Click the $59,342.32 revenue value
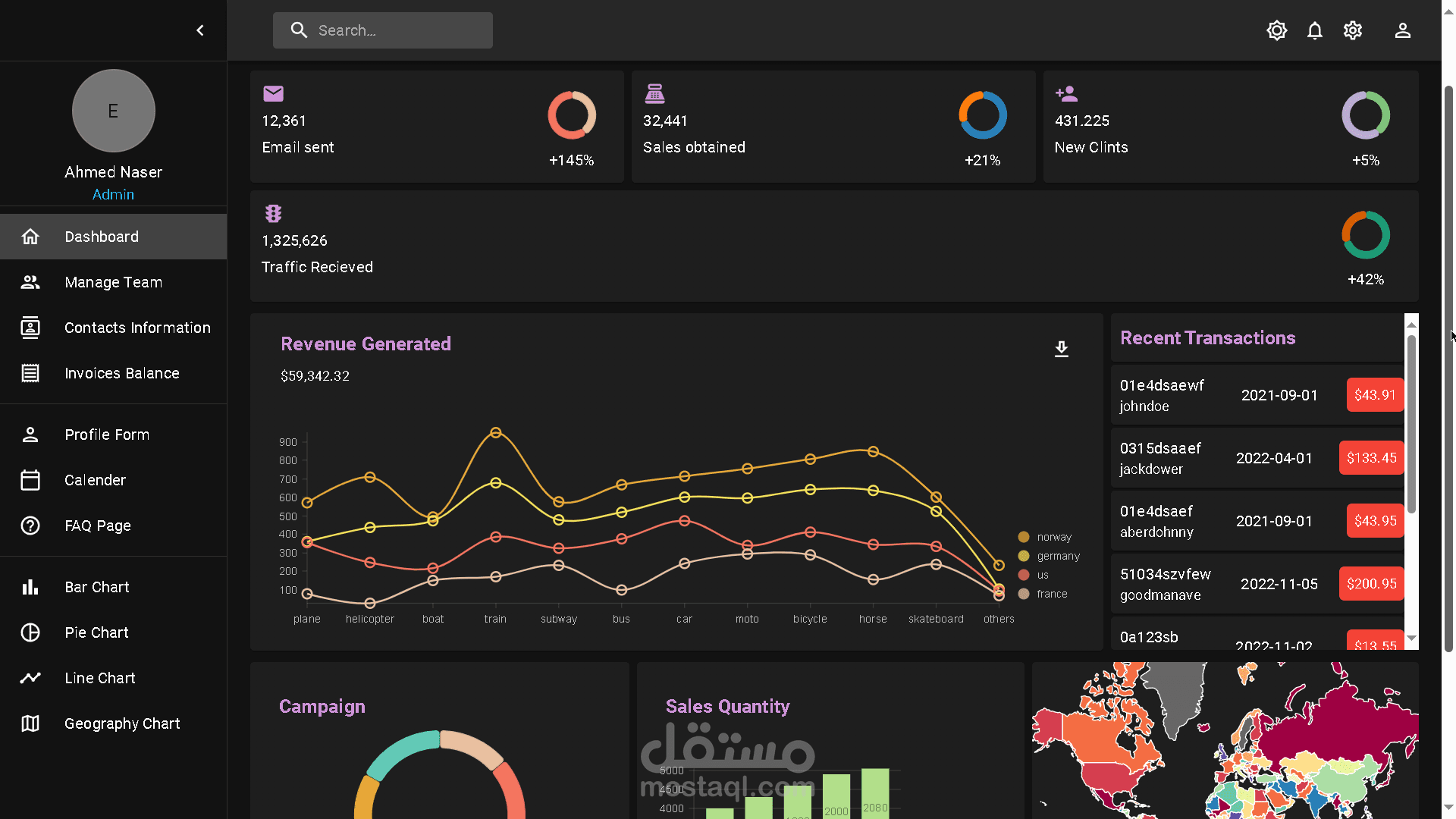The image size is (1456, 819). coord(315,376)
